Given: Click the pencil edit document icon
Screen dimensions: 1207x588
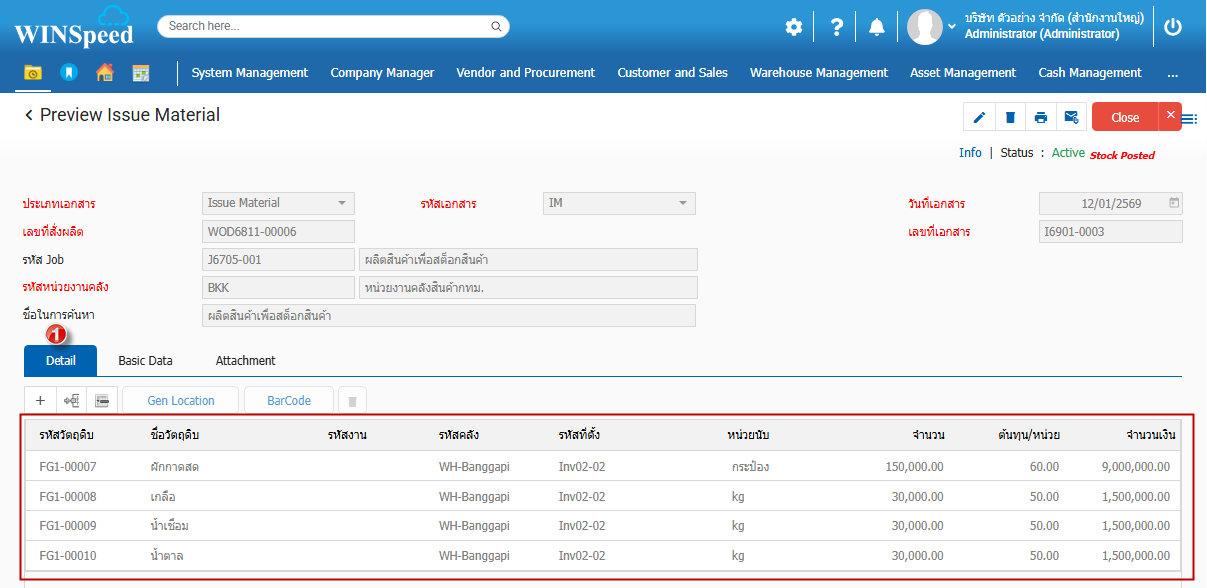Looking at the screenshot, I should tap(979, 117).
